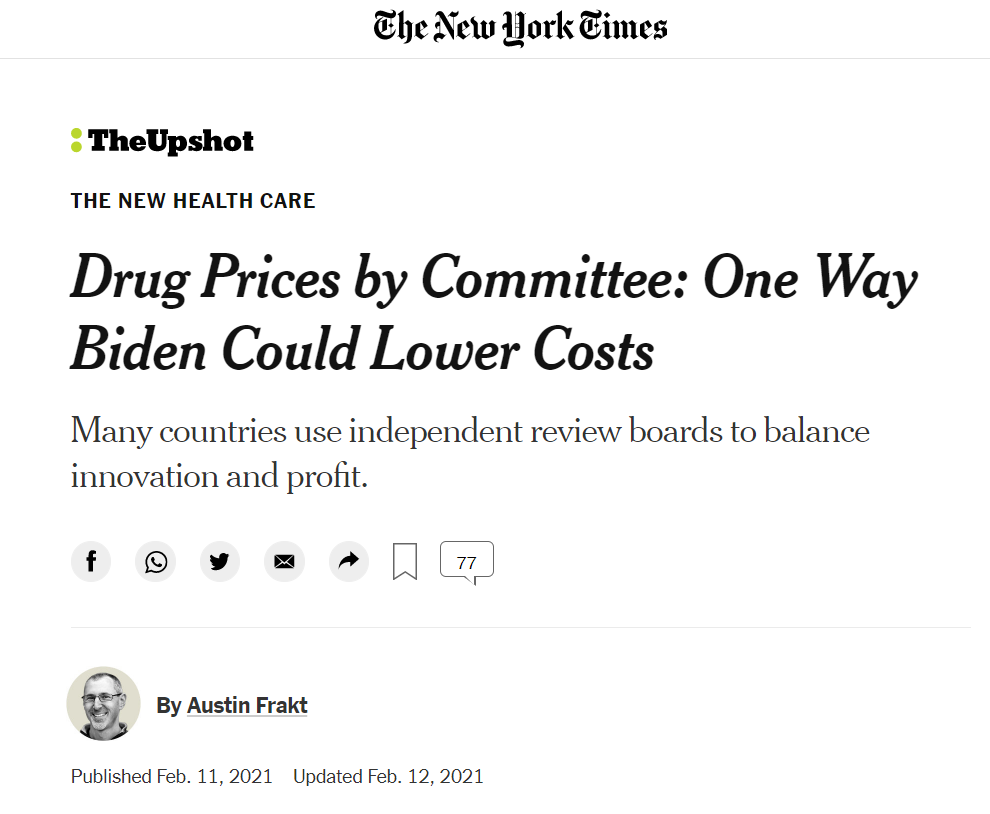This screenshot has width=990, height=814.
Task: Open THE NEW HEALTH CARE section link
Action: (x=193, y=201)
